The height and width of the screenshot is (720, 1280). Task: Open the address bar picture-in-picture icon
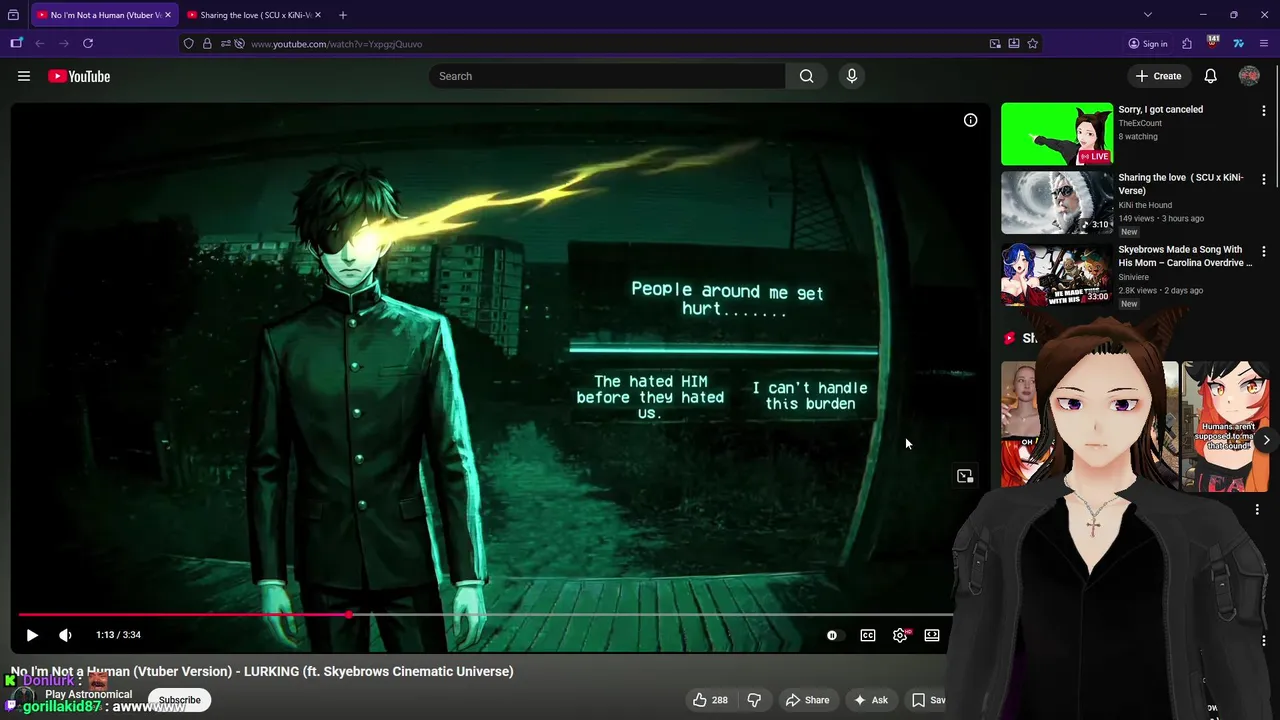995,43
